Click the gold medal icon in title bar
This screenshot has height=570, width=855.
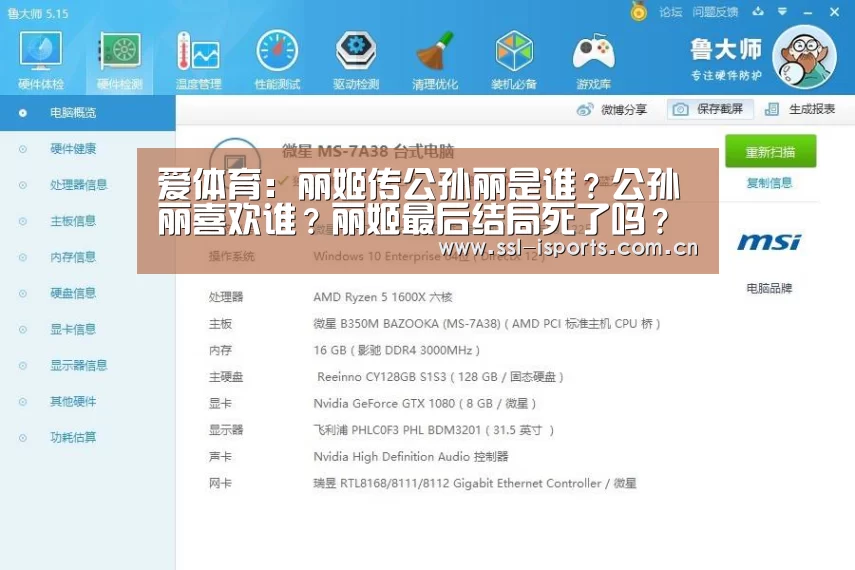point(639,11)
